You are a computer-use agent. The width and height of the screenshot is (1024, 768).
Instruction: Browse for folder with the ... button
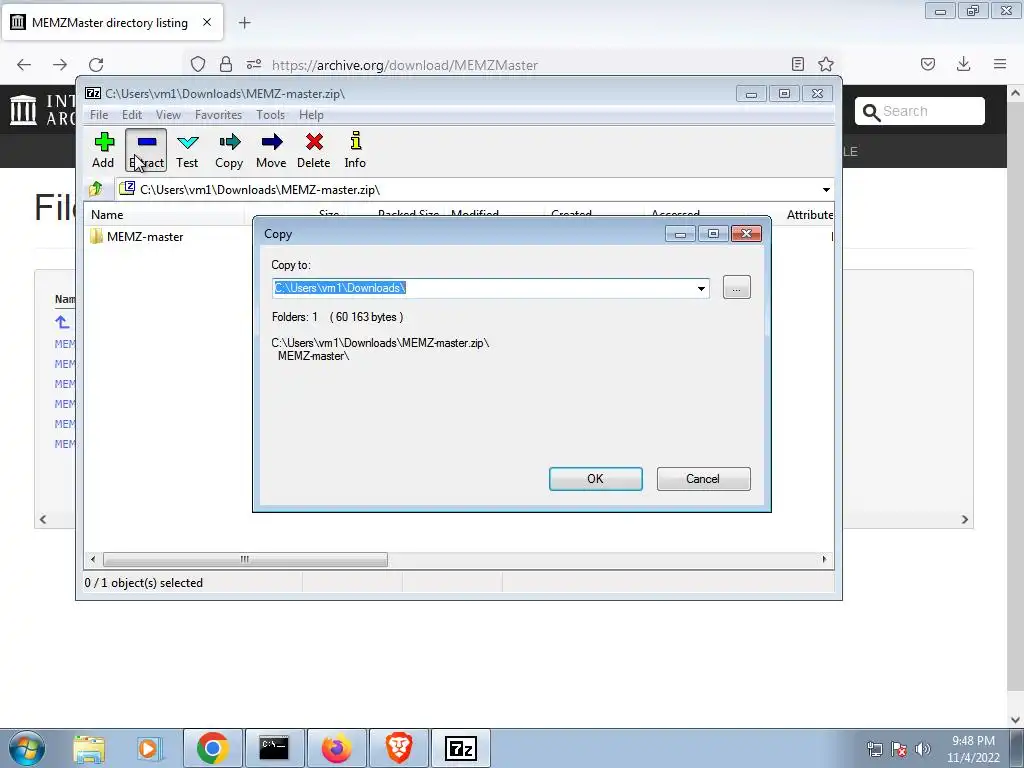coord(737,288)
